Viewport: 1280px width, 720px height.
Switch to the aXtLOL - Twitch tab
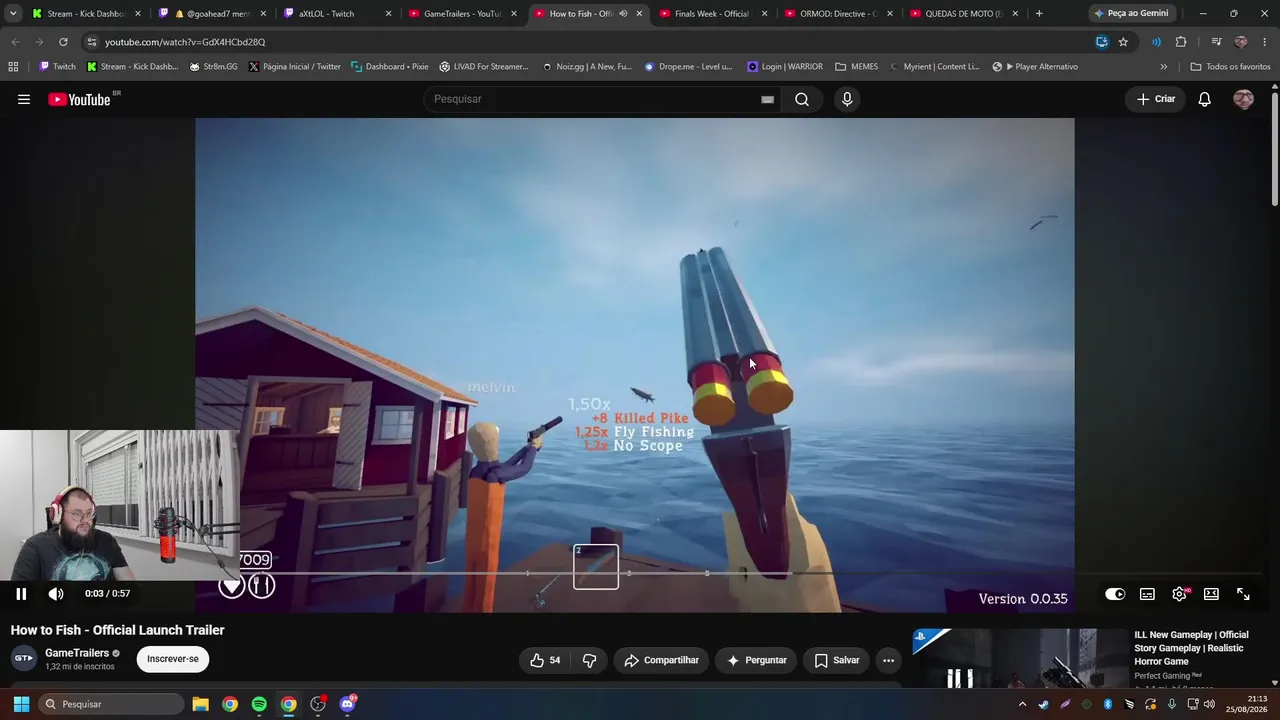[338, 14]
